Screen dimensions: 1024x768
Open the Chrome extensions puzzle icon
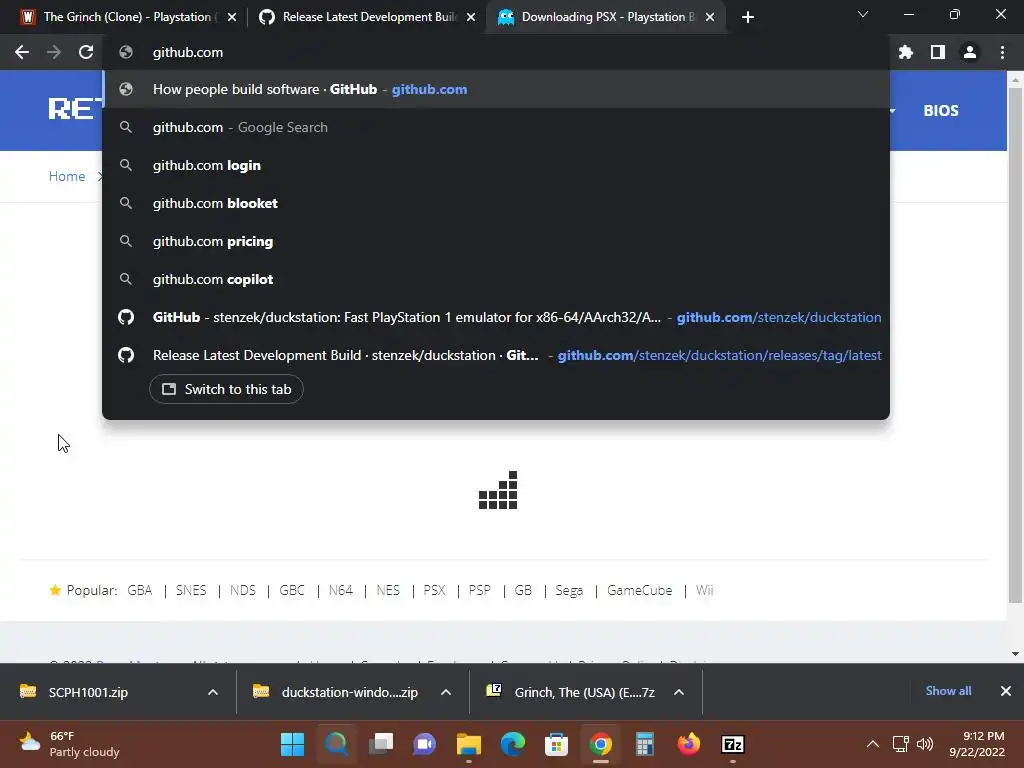(x=906, y=52)
